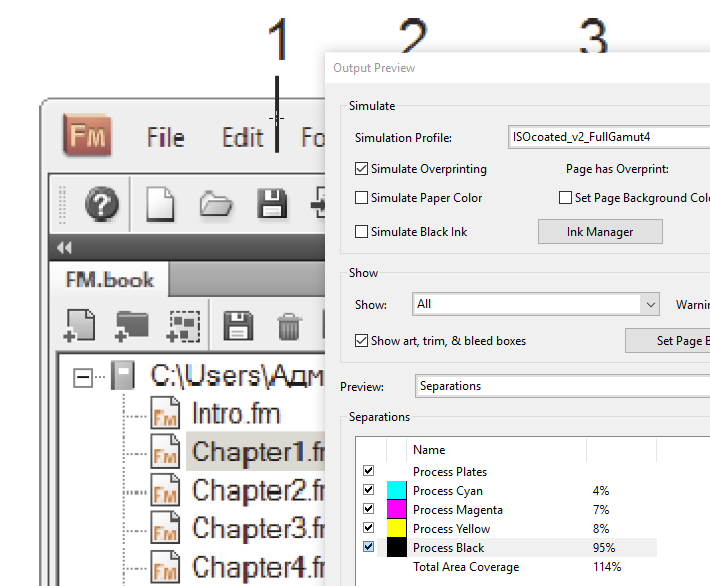
Task: Enable Simulate Paper Color checkbox
Action: [361, 198]
